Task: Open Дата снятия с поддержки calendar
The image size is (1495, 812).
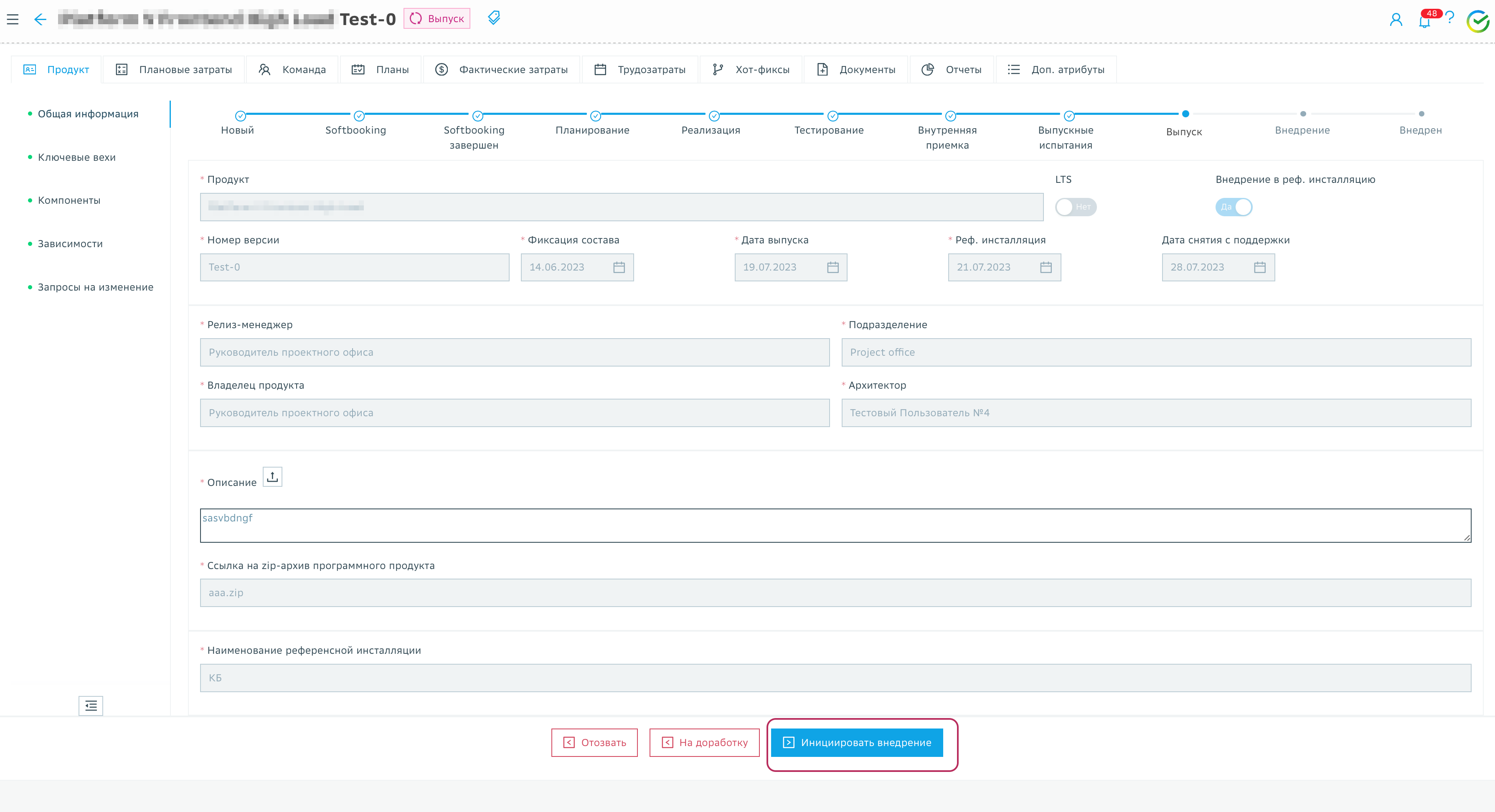Action: [x=1259, y=267]
